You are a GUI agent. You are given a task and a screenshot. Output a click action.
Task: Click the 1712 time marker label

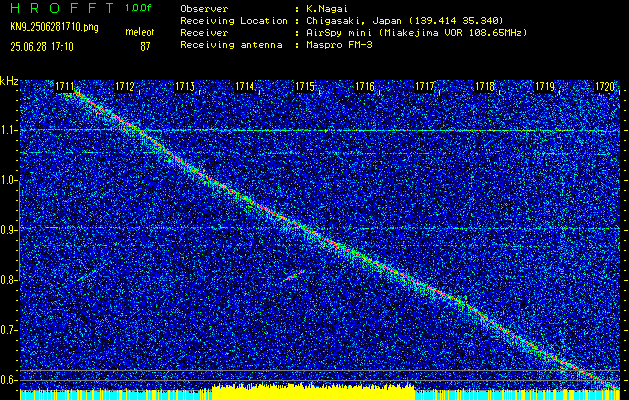[x=124, y=87]
